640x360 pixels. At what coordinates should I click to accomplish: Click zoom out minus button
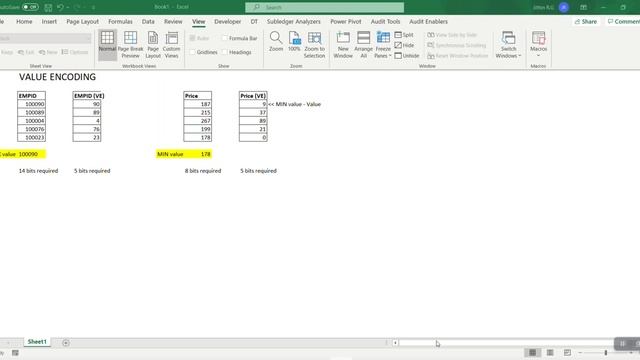(580, 353)
